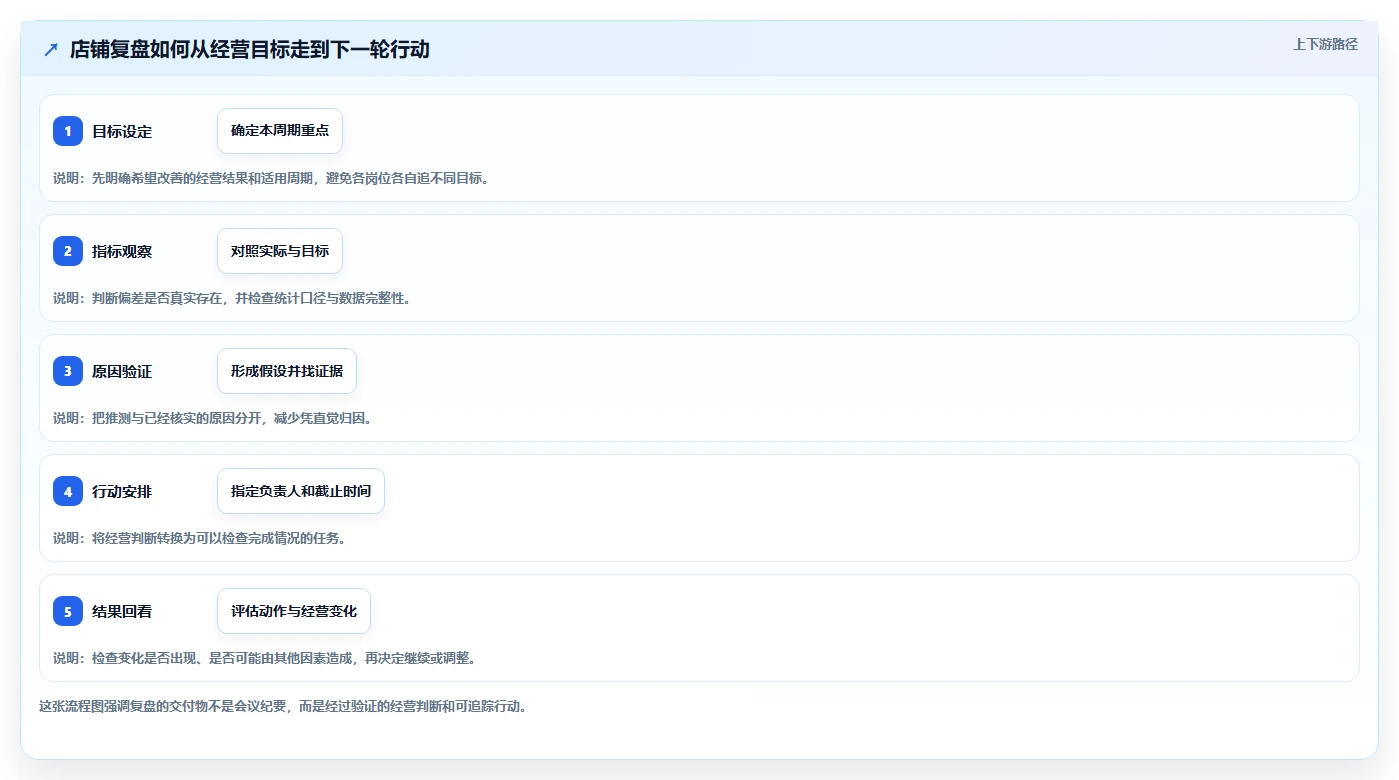1399x780 pixels.
Task: Click the step 3 number badge
Action: (x=68, y=371)
